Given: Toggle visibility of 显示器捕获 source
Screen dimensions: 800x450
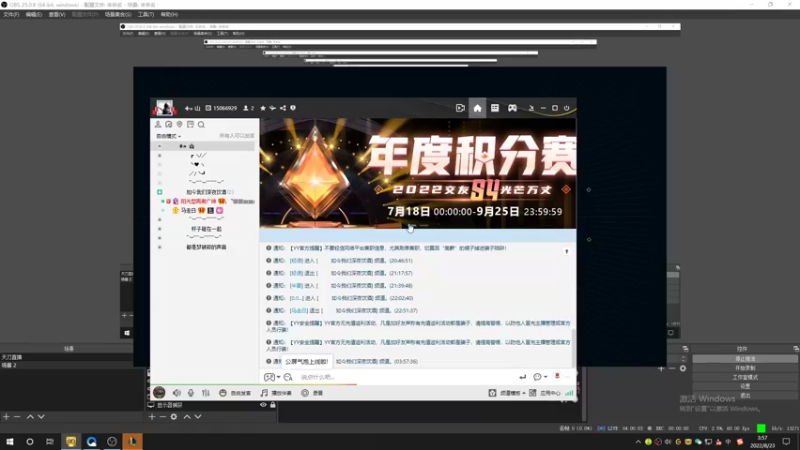Looking at the screenshot, I should [263, 405].
